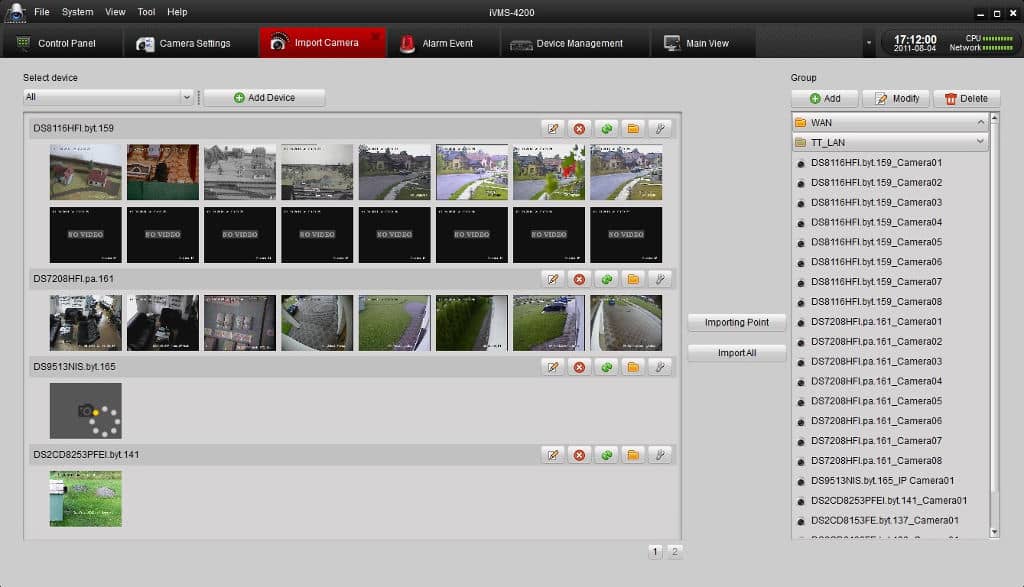Screen dimensions: 1024x587
Task: Click edit icon on DS9513NIS.byt.165 row
Action: coord(552,367)
